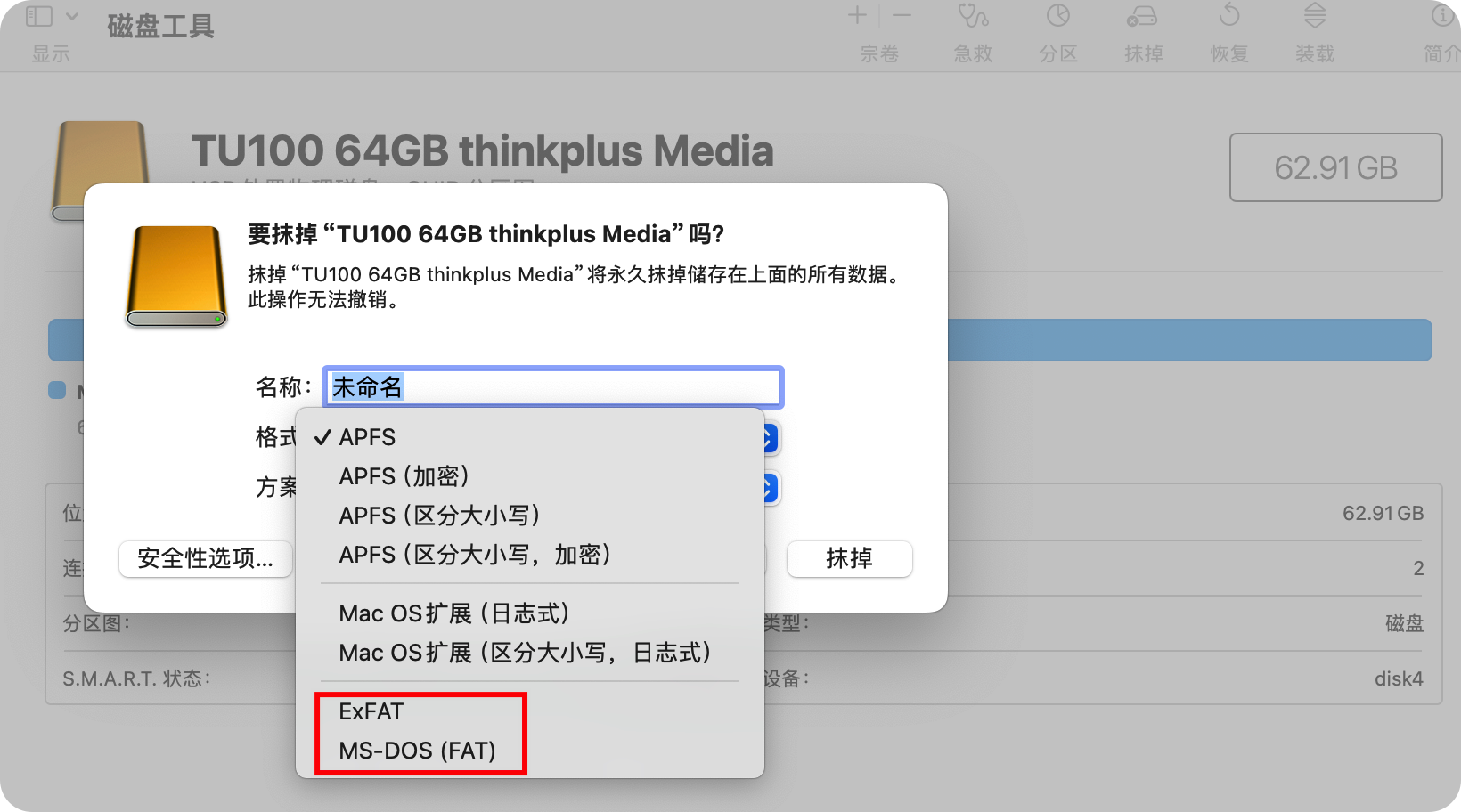Click the 安全性选项 button
This screenshot has width=1461, height=812.
205,558
